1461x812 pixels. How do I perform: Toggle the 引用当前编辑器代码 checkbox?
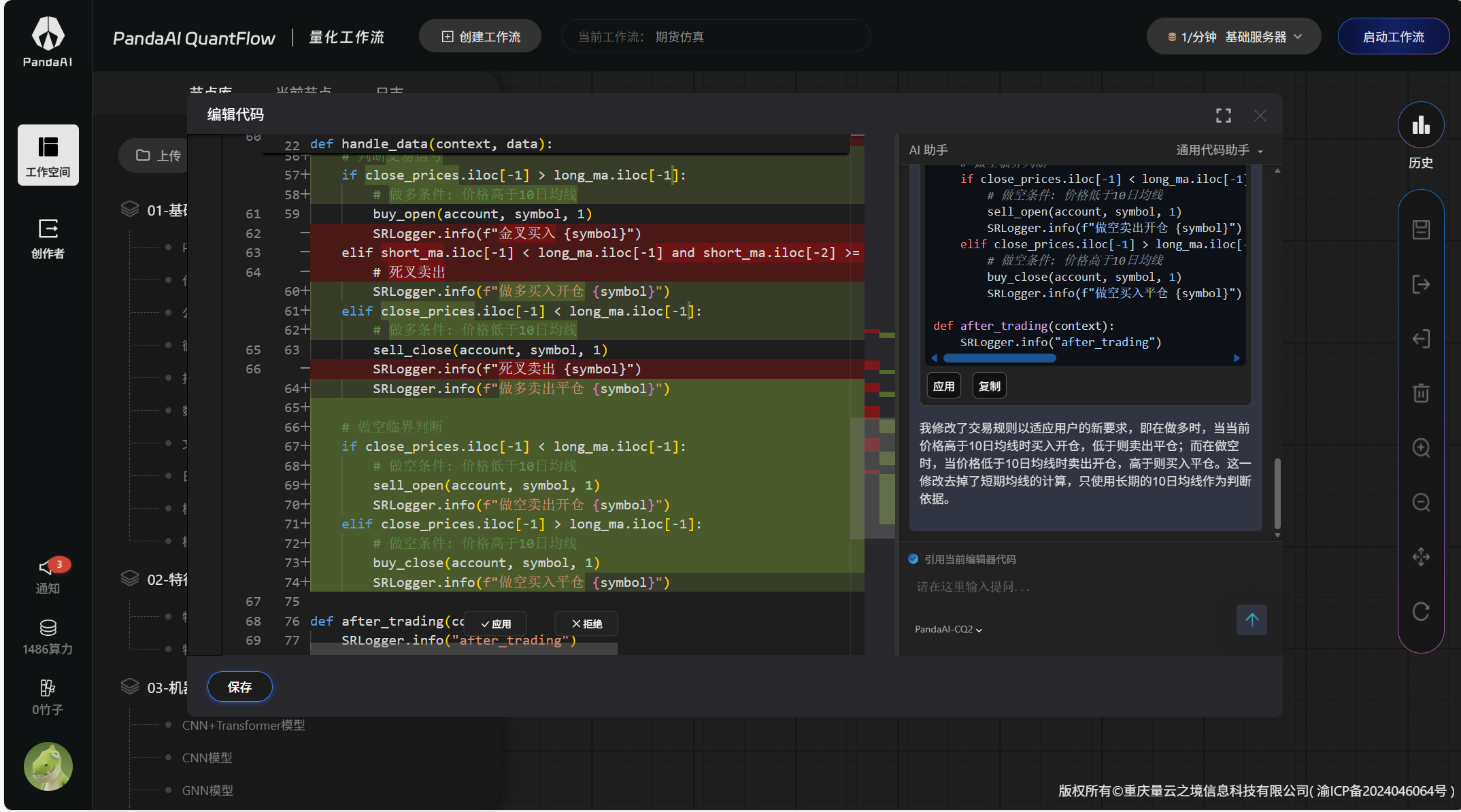pos(913,559)
